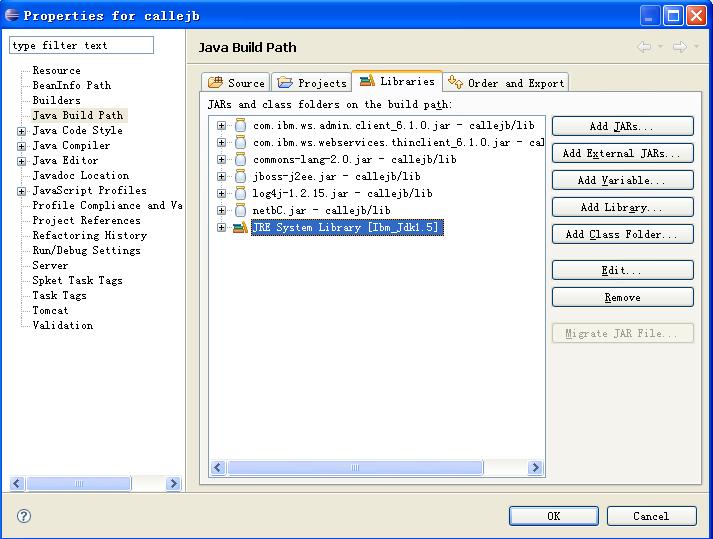Screen dimensions: 713x539
Task: Click the jar icon of com.ibm.ws.admin.client_6.1.0.jar
Action: 240,125
